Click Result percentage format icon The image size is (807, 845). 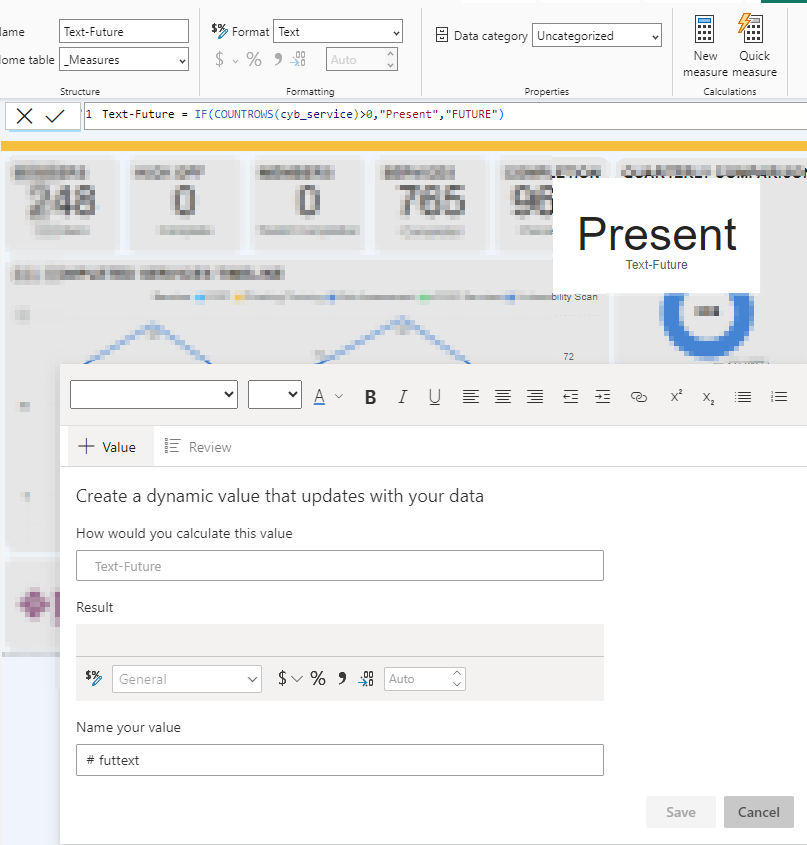tap(318, 678)
